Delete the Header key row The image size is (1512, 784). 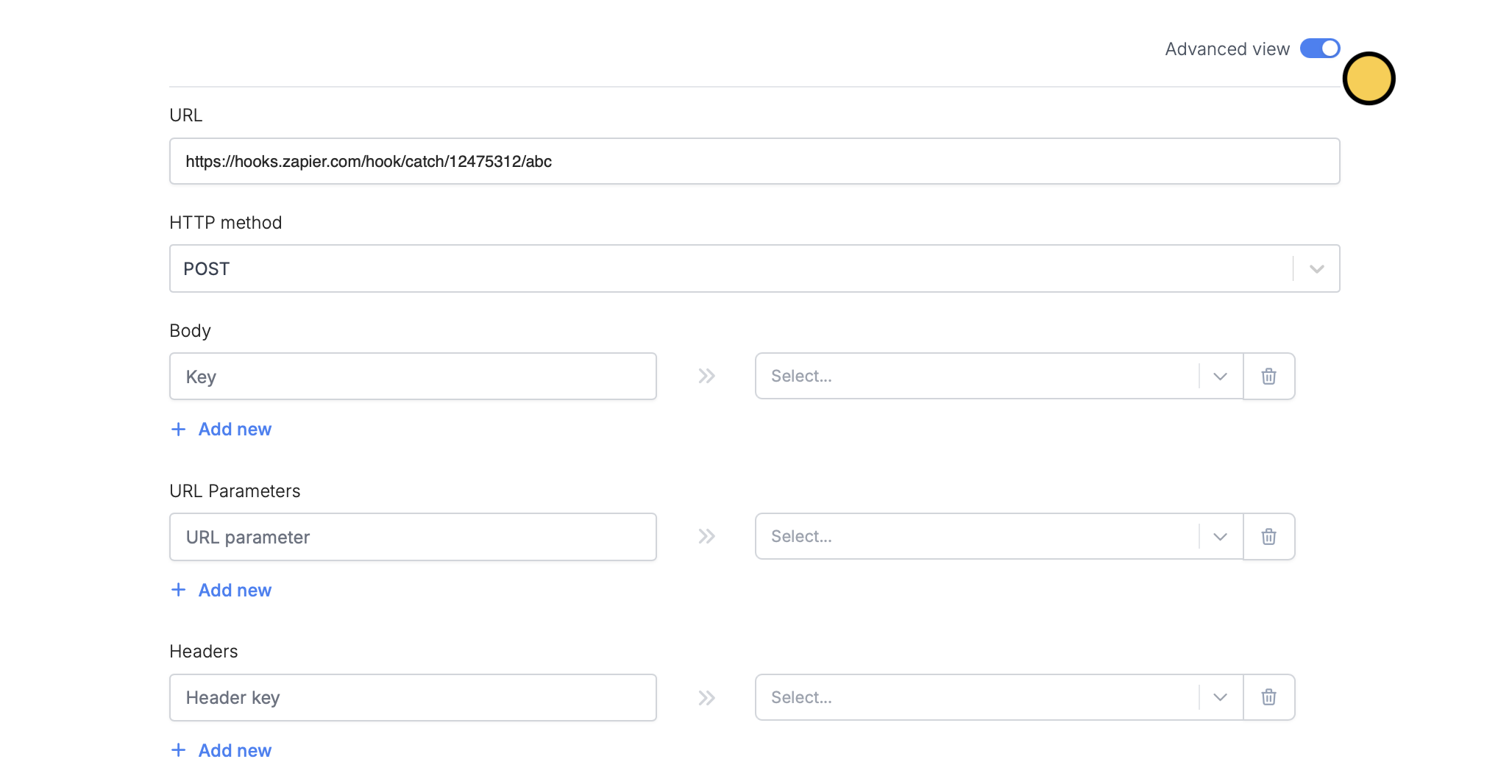tap(1268, 697)
